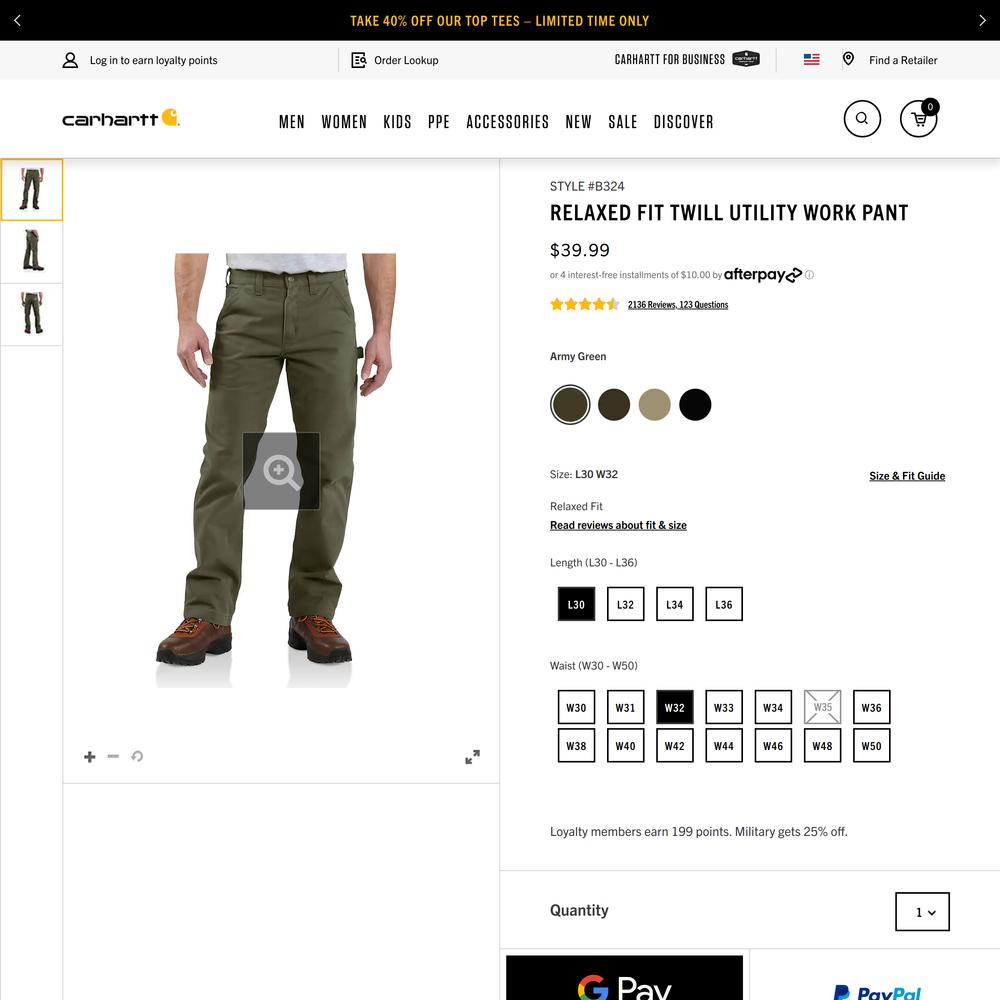Click the US flag country icon
The image size is (1000, 1000).
pos(811,59)
